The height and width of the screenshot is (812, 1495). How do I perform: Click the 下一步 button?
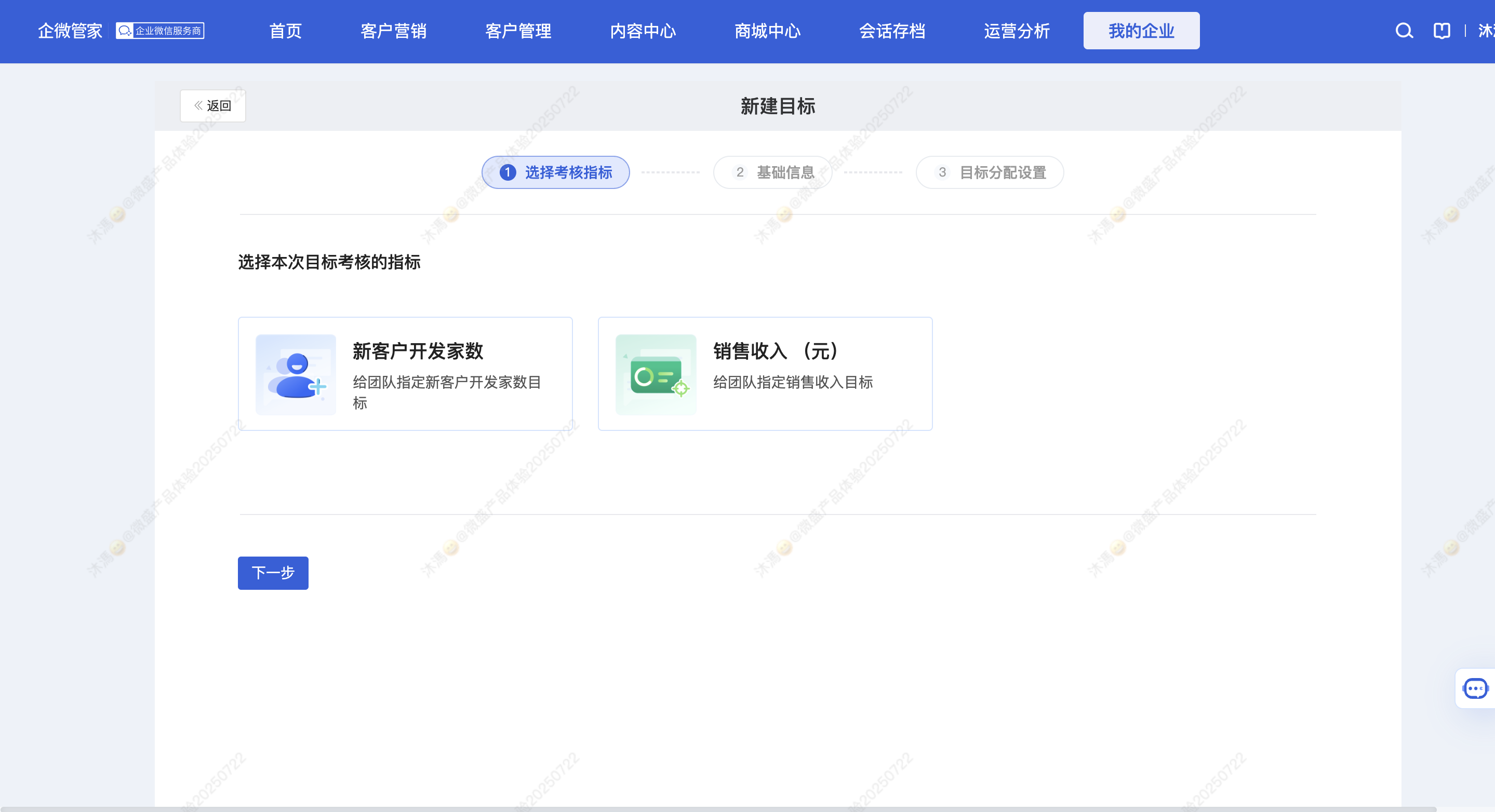(273, 573)
